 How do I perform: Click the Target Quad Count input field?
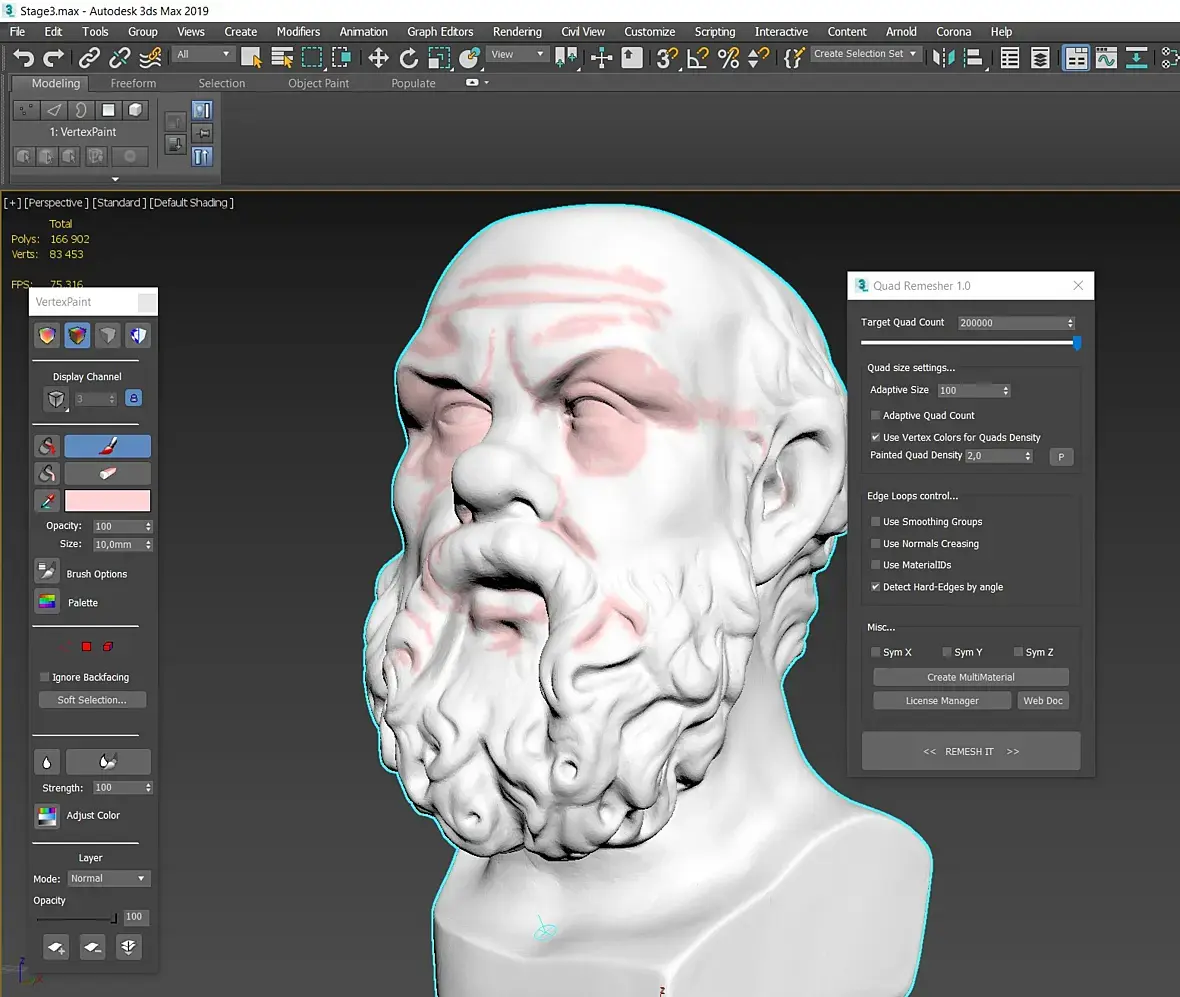coord(1010,323)
